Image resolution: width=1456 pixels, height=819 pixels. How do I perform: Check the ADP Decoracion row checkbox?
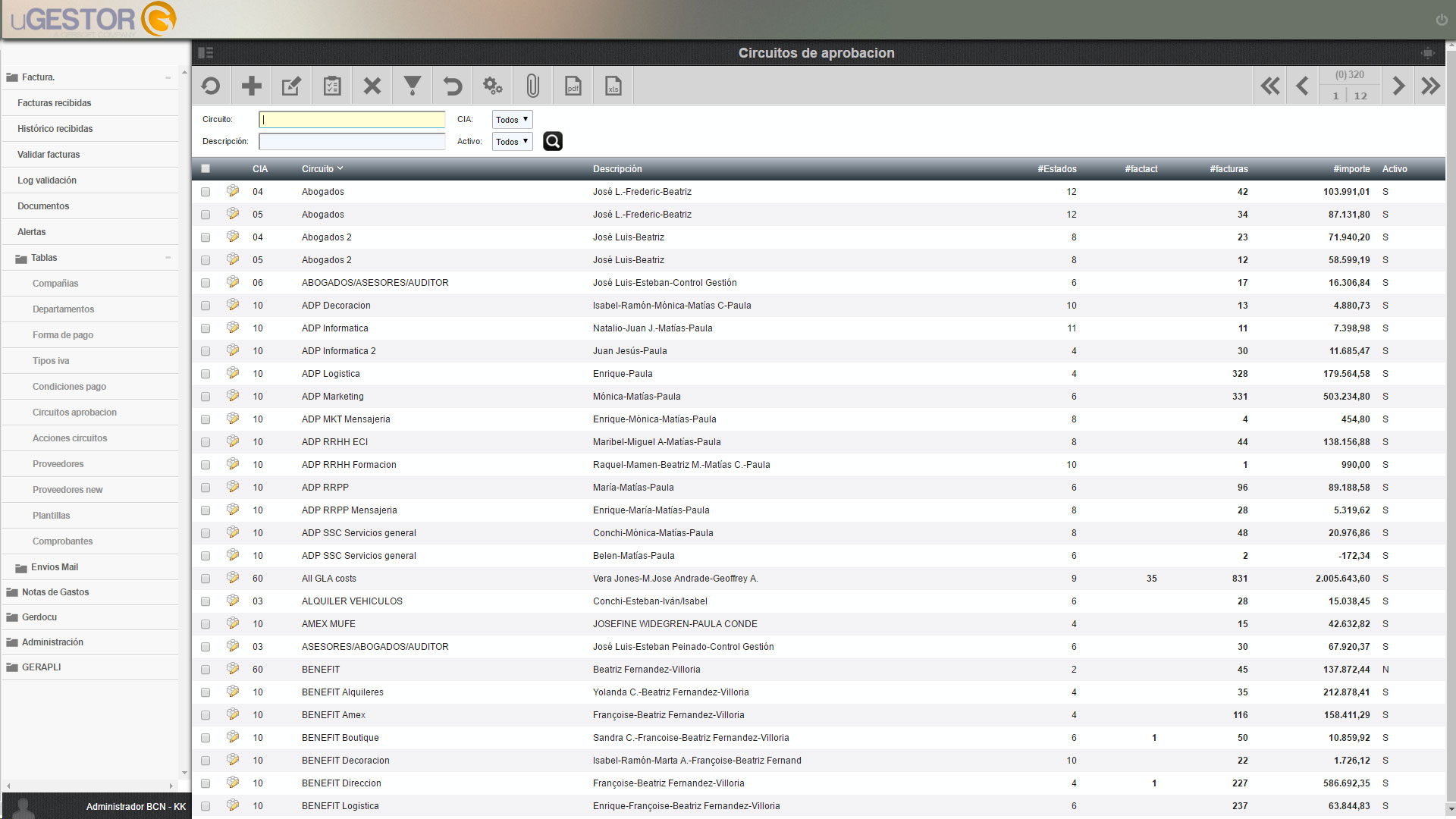coord(206,306)
